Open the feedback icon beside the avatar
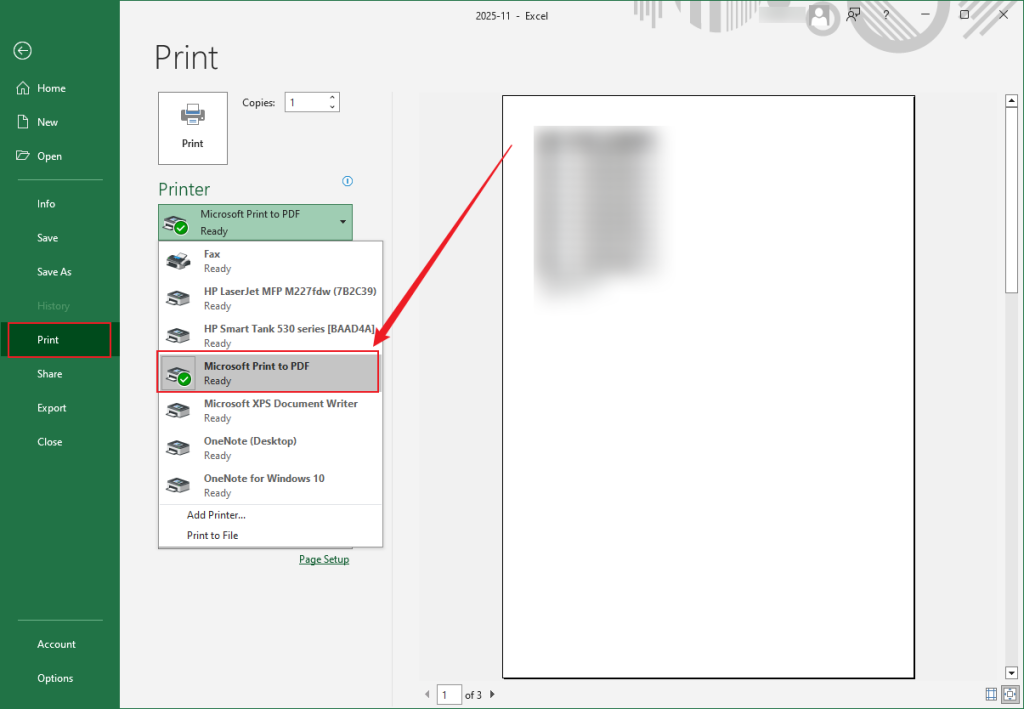 pyautogui.click(x=853, y=15)
